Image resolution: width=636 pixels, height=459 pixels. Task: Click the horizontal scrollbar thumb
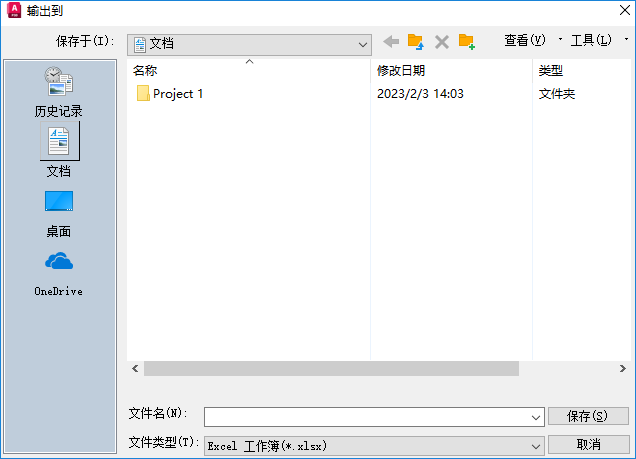[x=331, y=369]
